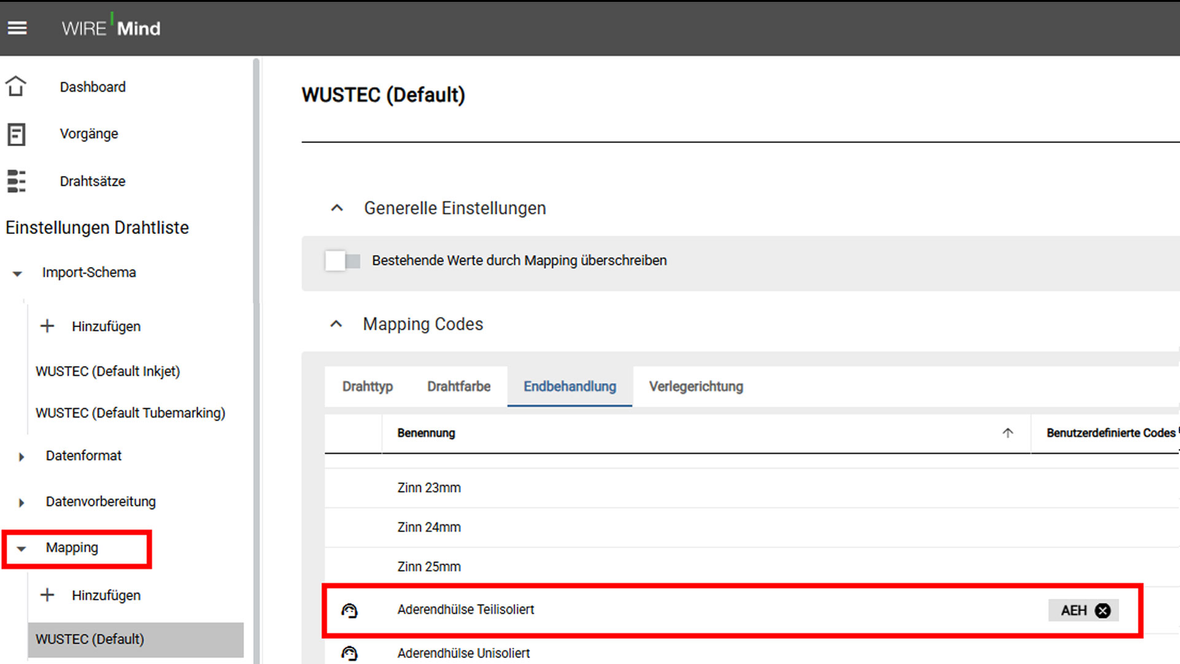The height and width of the screenshot is (664, 1180).
Task: Open WUSTEC (Default Inkjet) schema
Action: click(x=108, y=371)
